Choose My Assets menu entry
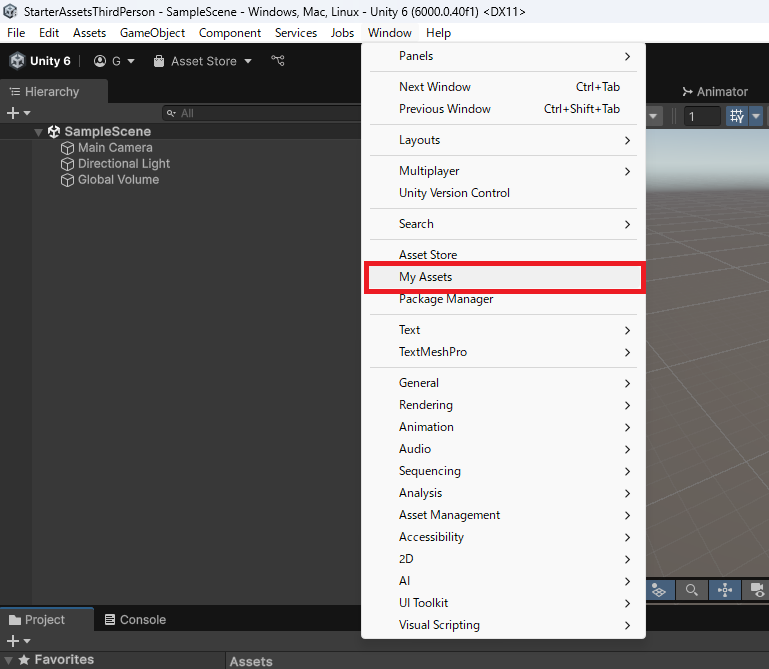The width and height of the screenshot is (769, 669). pyautogui.click(x=503, y=277)
